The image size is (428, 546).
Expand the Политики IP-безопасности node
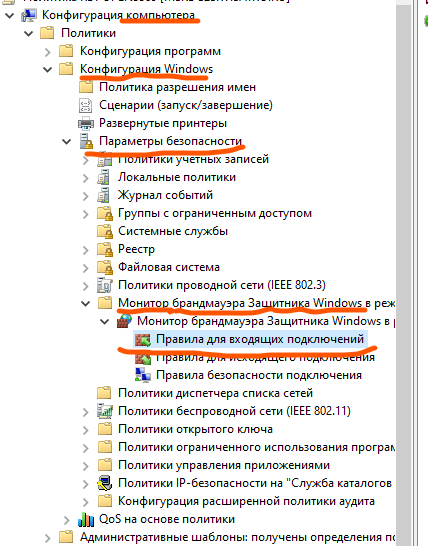click(86, 484)
